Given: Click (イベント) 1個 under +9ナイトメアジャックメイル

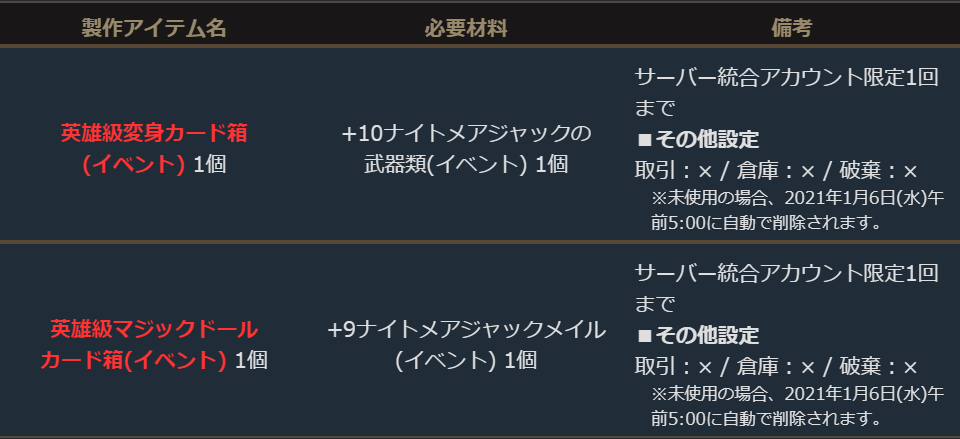Looking at the screenshot, I should pos(466,360).
